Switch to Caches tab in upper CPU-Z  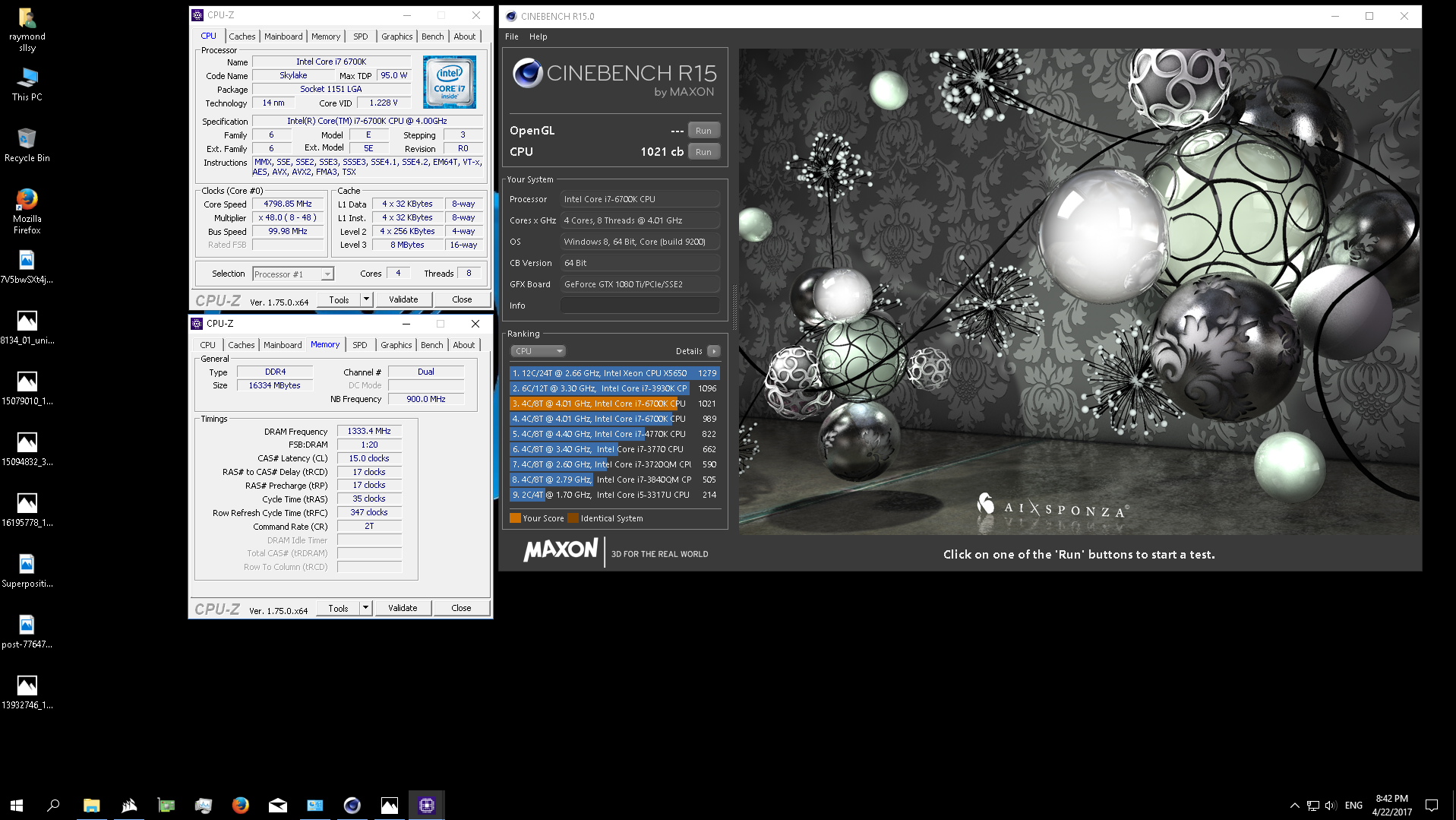242,36
